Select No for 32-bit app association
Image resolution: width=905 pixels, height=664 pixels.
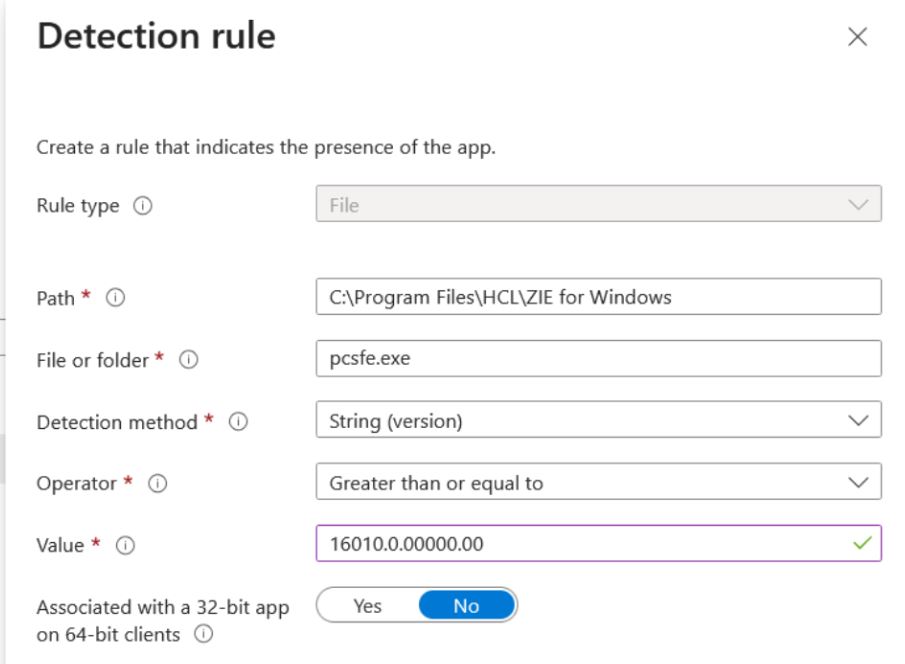(466, 606)
